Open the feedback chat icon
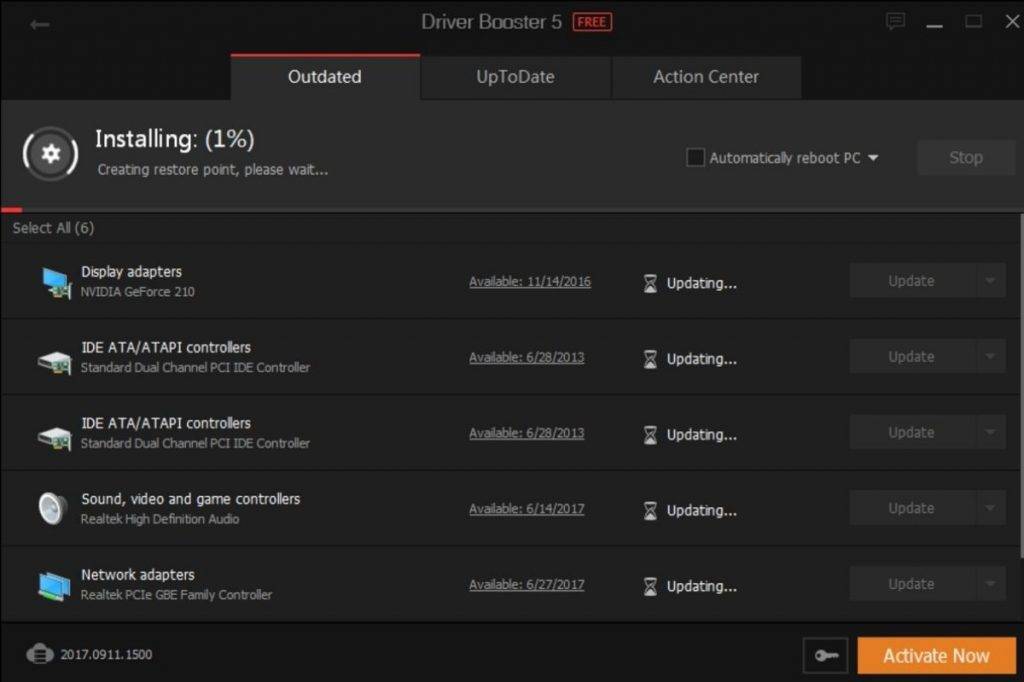This screenshot has height=682, width=1024. [895, 21]
